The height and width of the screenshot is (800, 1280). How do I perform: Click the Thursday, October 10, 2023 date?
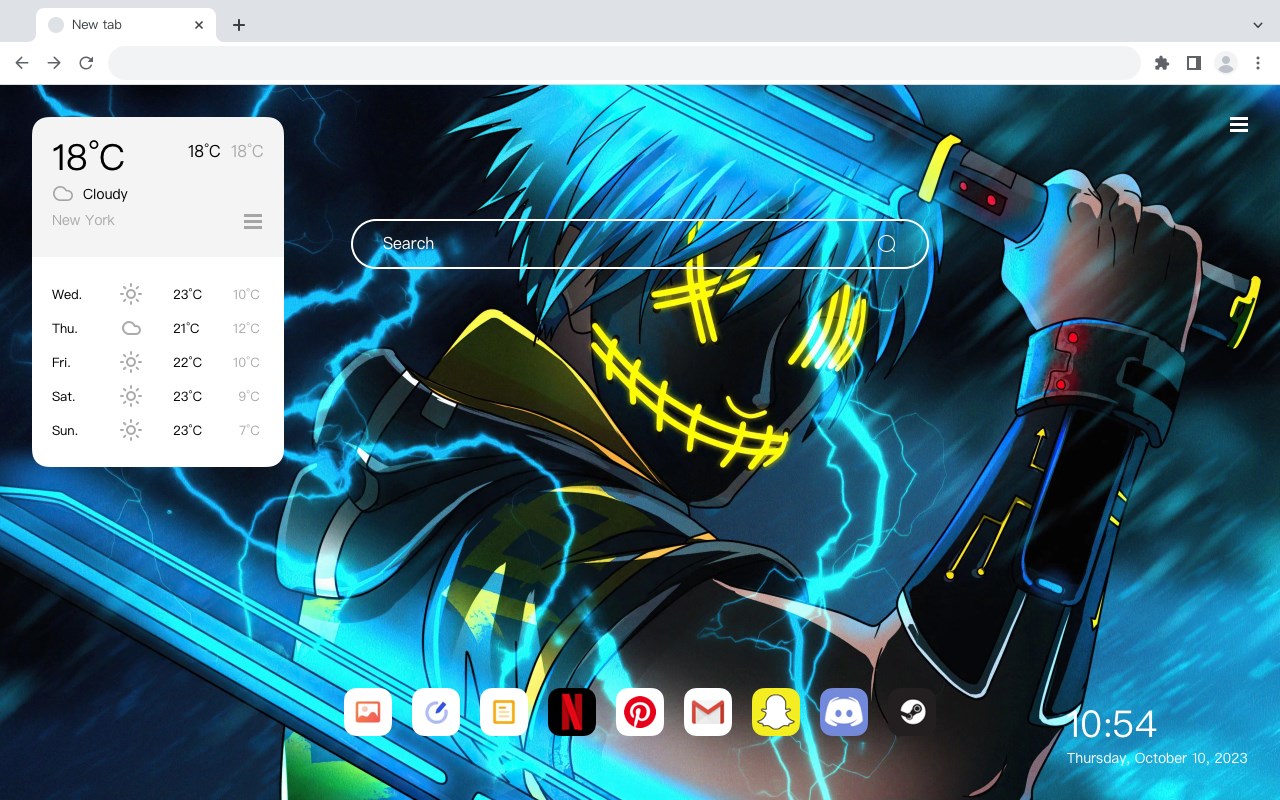(1157, 758)
